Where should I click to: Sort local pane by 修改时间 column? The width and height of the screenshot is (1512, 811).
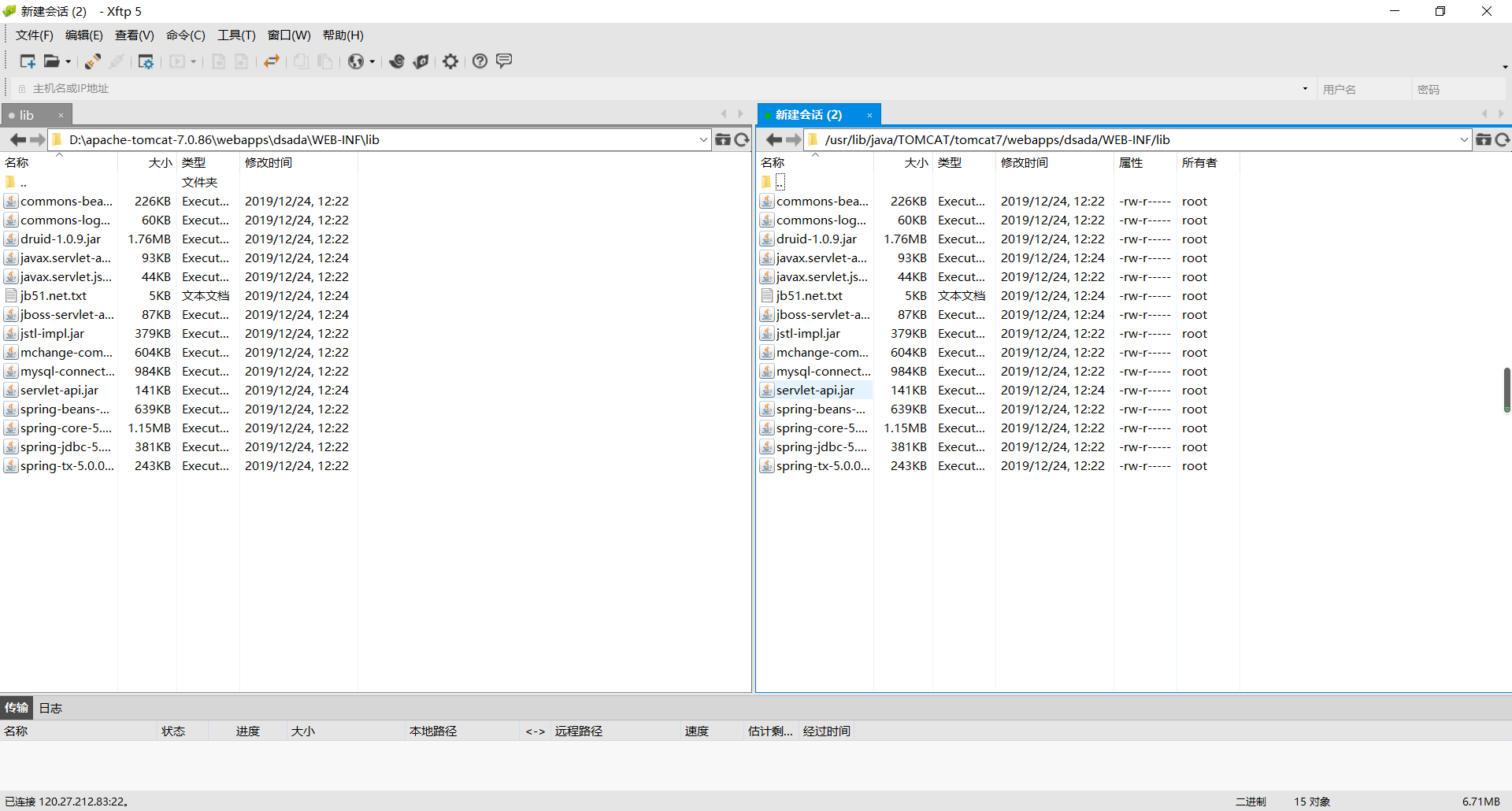coord(298,162)
